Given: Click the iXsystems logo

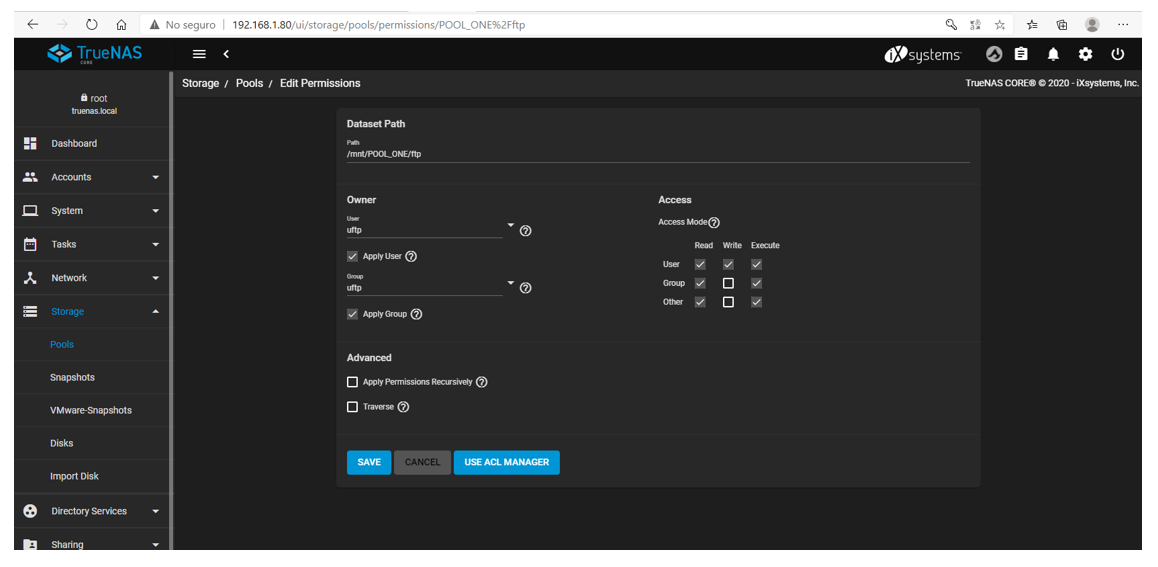Looking at the screenshot, I should point(923,55).
